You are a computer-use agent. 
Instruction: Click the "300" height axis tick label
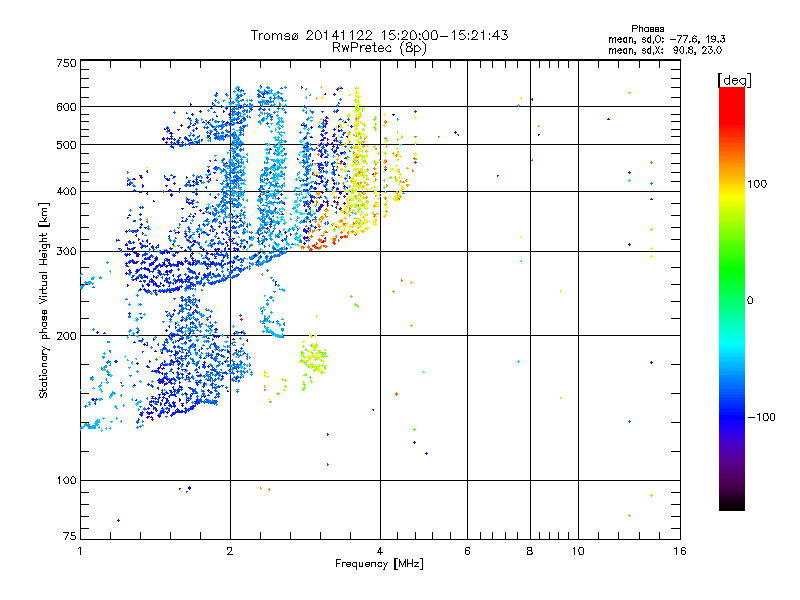(x=66, y=252)
